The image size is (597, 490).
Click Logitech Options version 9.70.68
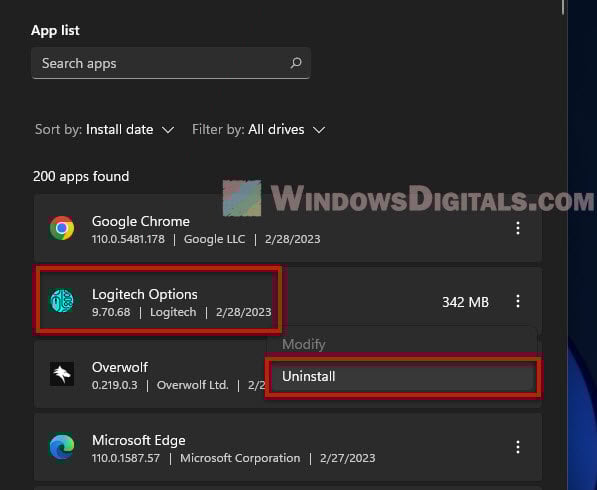[111, 312]
